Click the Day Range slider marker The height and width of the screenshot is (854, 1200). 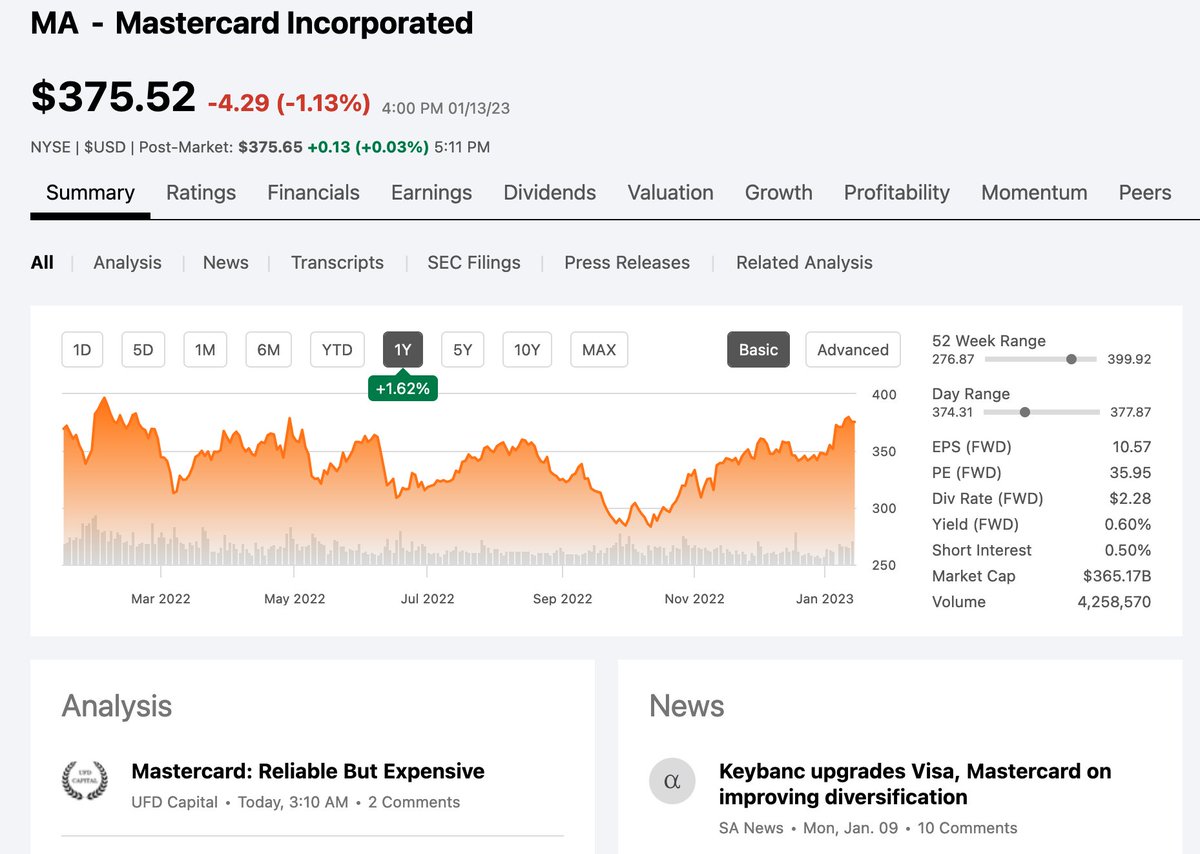(x=1025, y=412)
